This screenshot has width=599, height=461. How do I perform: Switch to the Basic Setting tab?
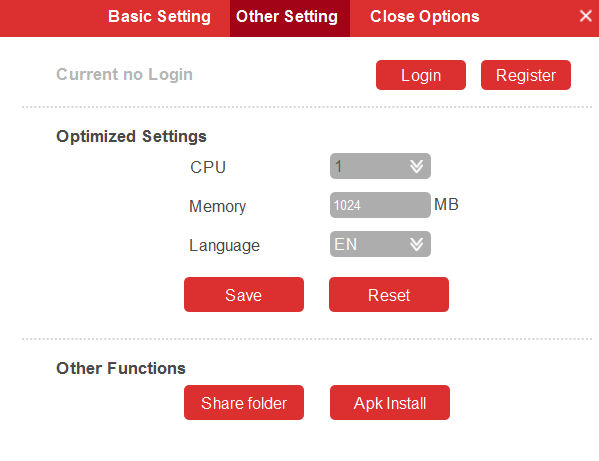[159, 17]
